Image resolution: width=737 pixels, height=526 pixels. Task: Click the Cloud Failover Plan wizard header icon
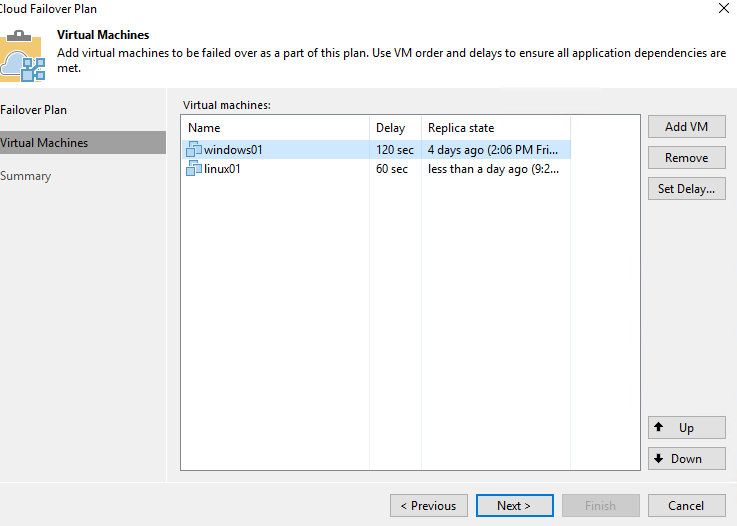[x=23, y=55]
